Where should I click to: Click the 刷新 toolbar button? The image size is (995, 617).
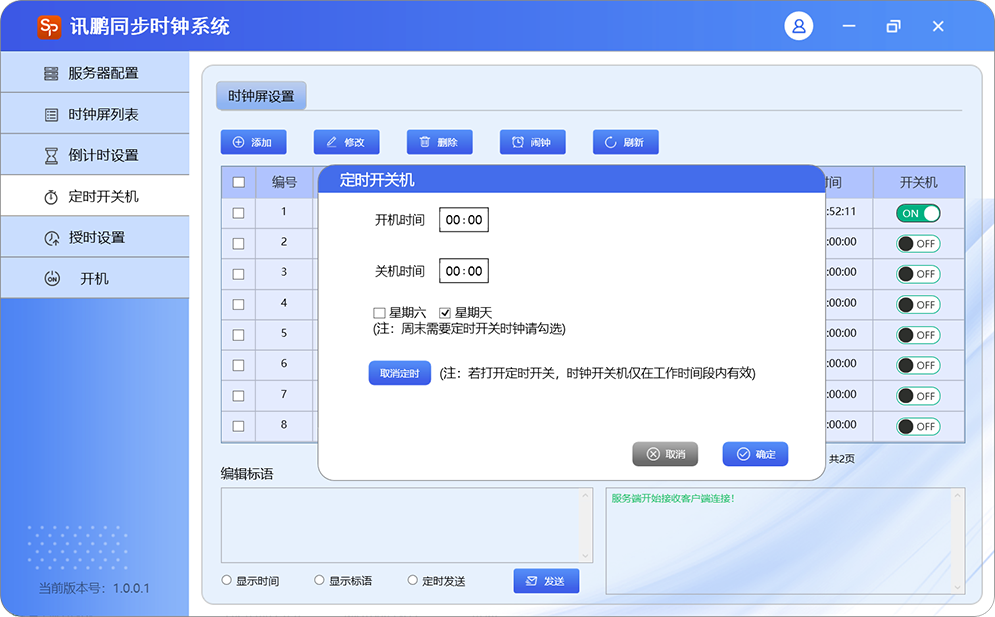tap(626, 142)
